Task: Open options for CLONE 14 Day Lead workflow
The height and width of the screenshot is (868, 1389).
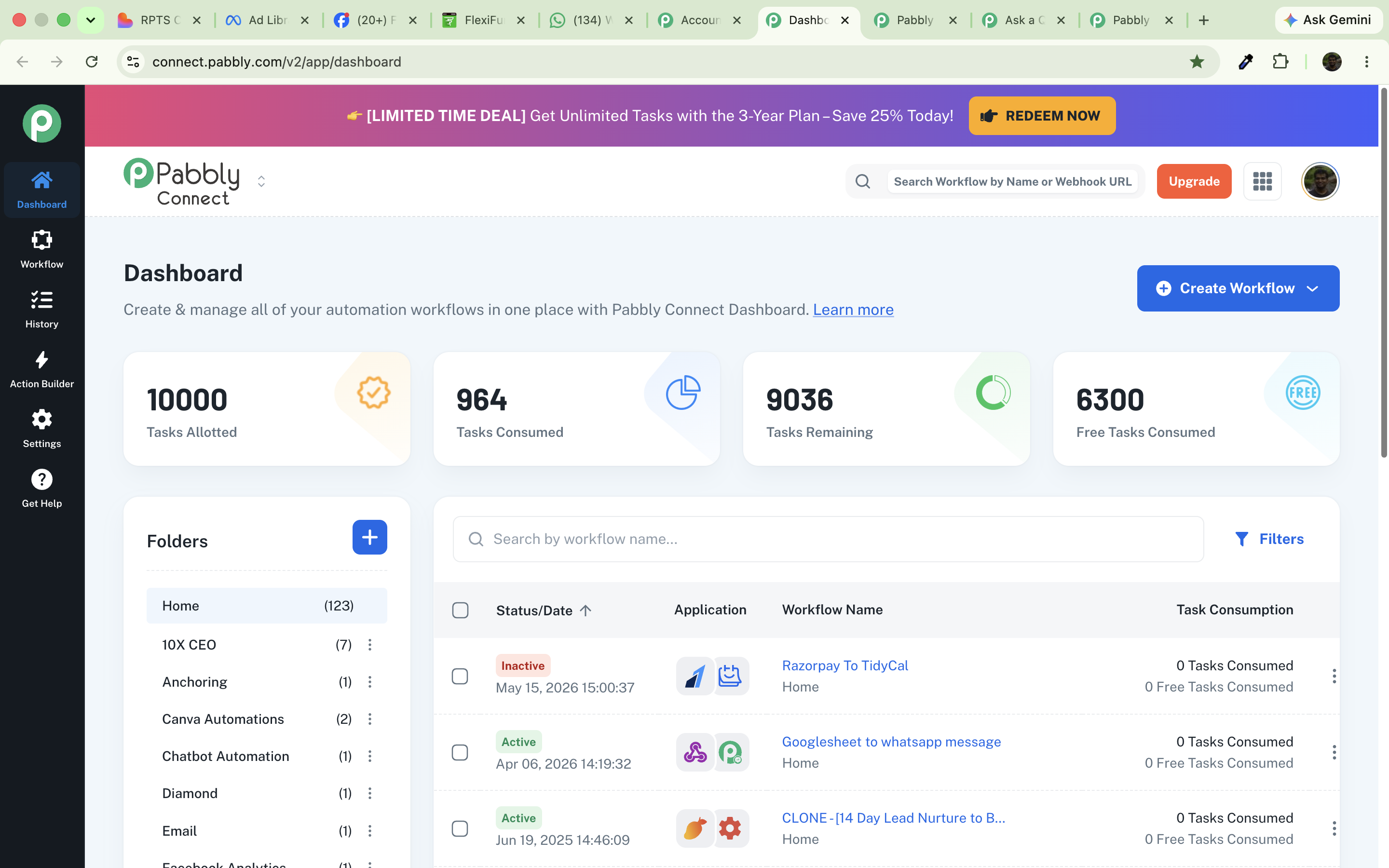Action: click(1334, 828)
